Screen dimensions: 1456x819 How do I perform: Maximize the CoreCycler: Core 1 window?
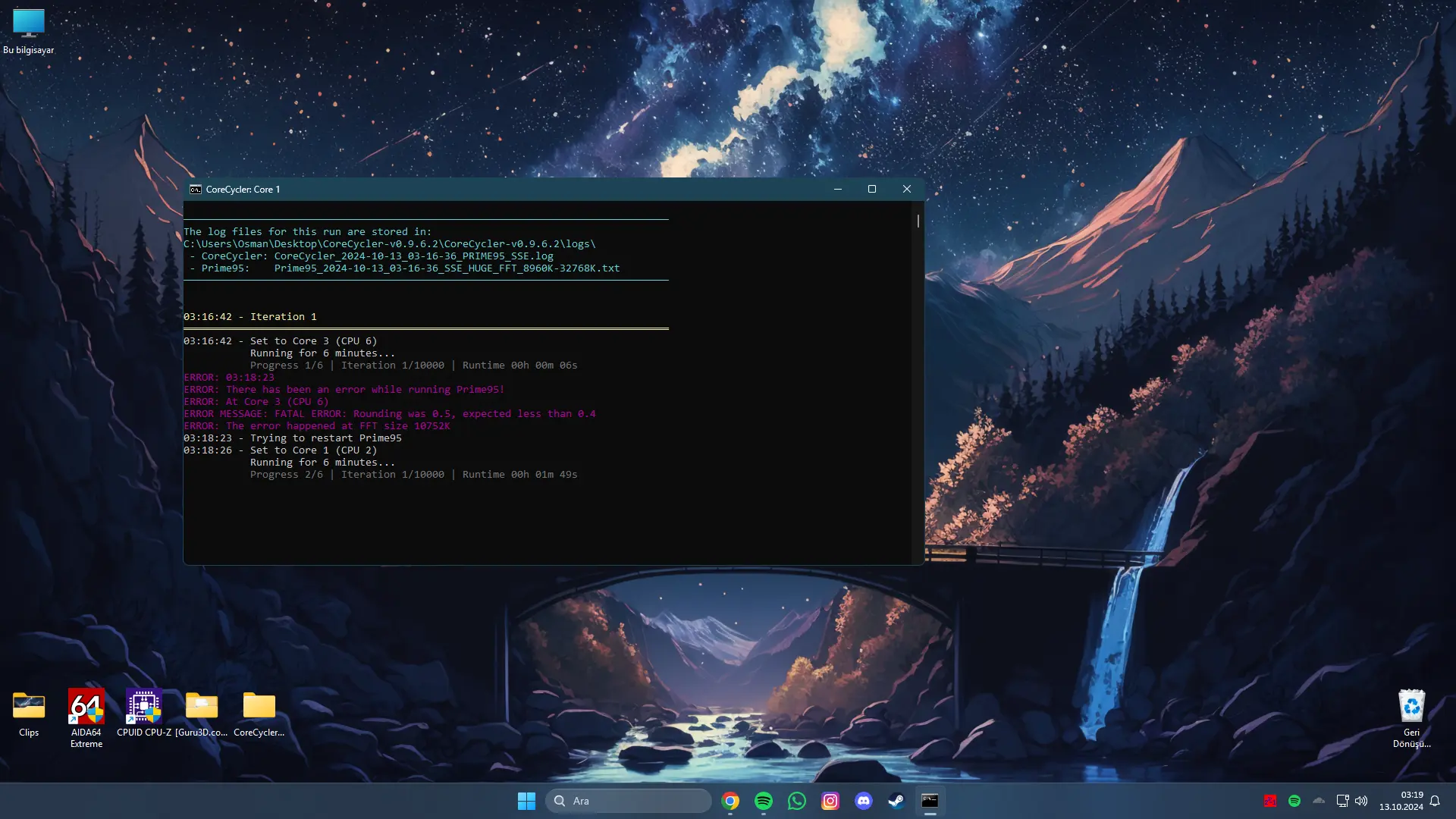(x=872, y=190)
